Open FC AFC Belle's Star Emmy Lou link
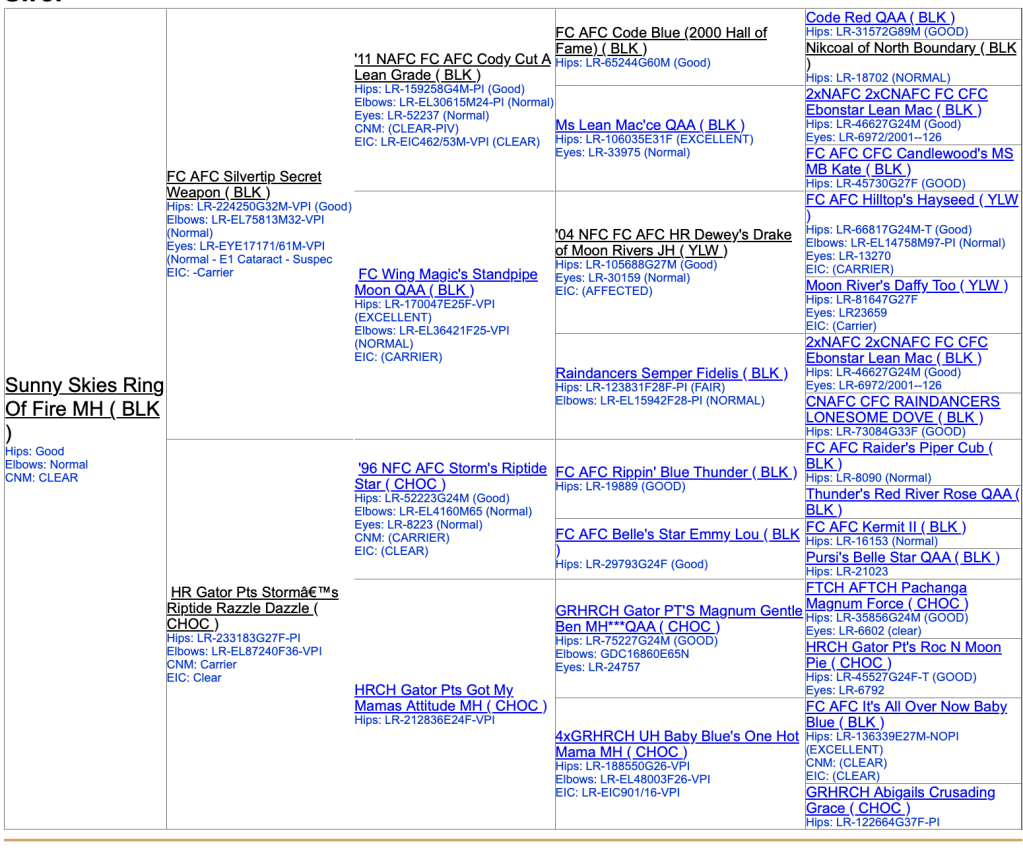 click(677, 535)
